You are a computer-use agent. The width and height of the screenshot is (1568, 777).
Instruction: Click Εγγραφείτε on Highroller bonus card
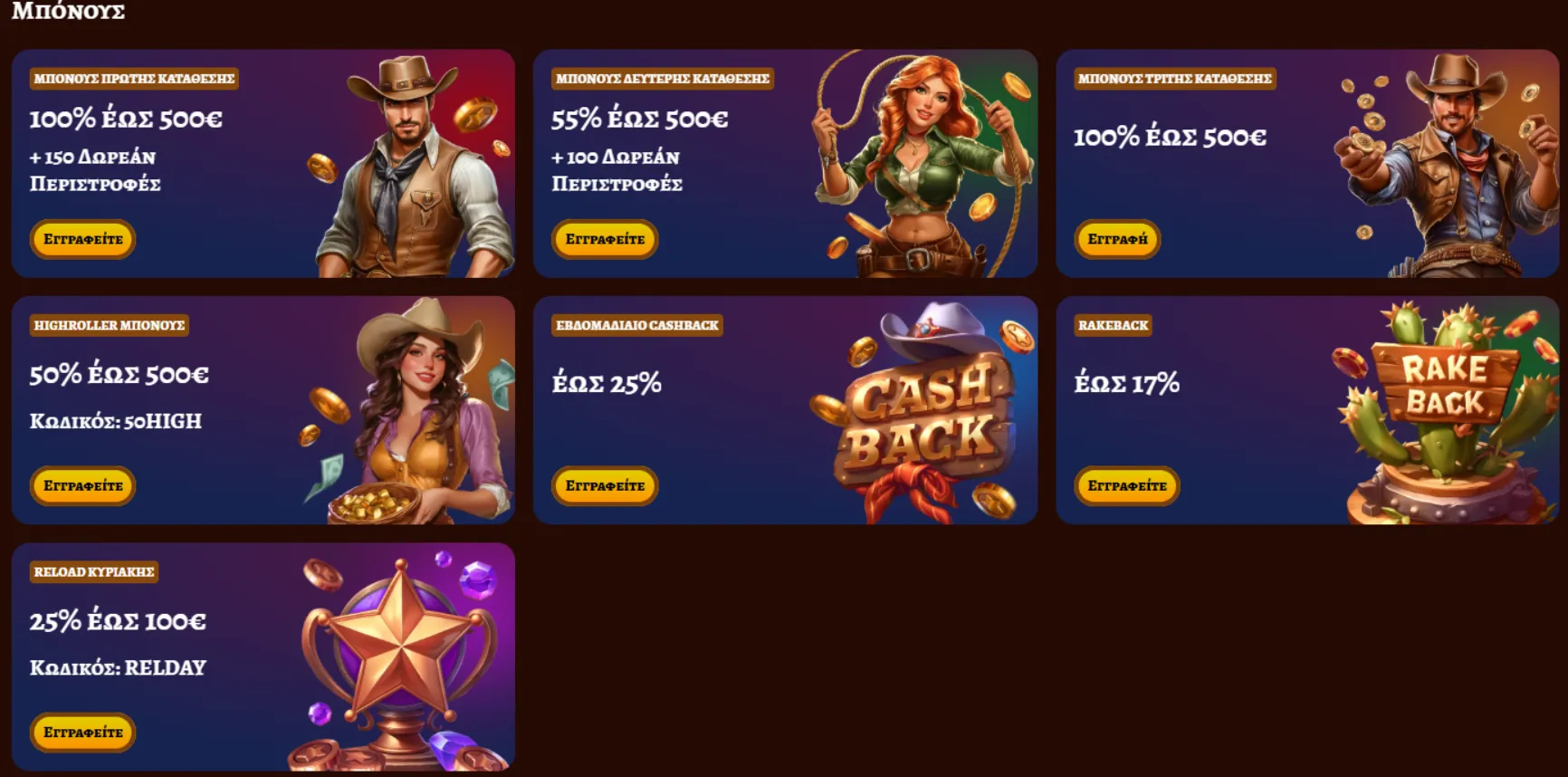point(82,485)
